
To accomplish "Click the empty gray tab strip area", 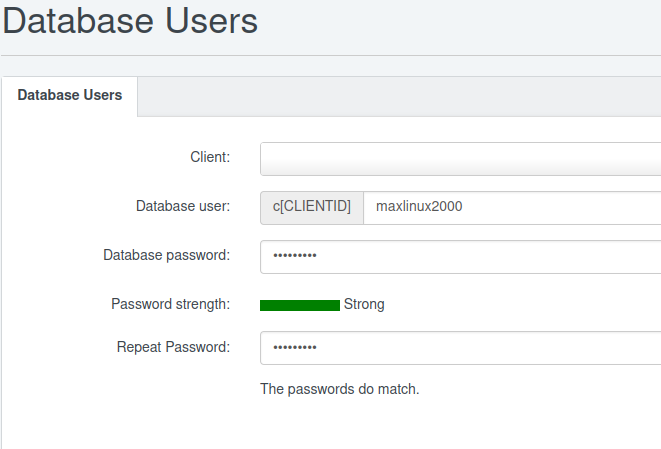I will pos(399,97).
